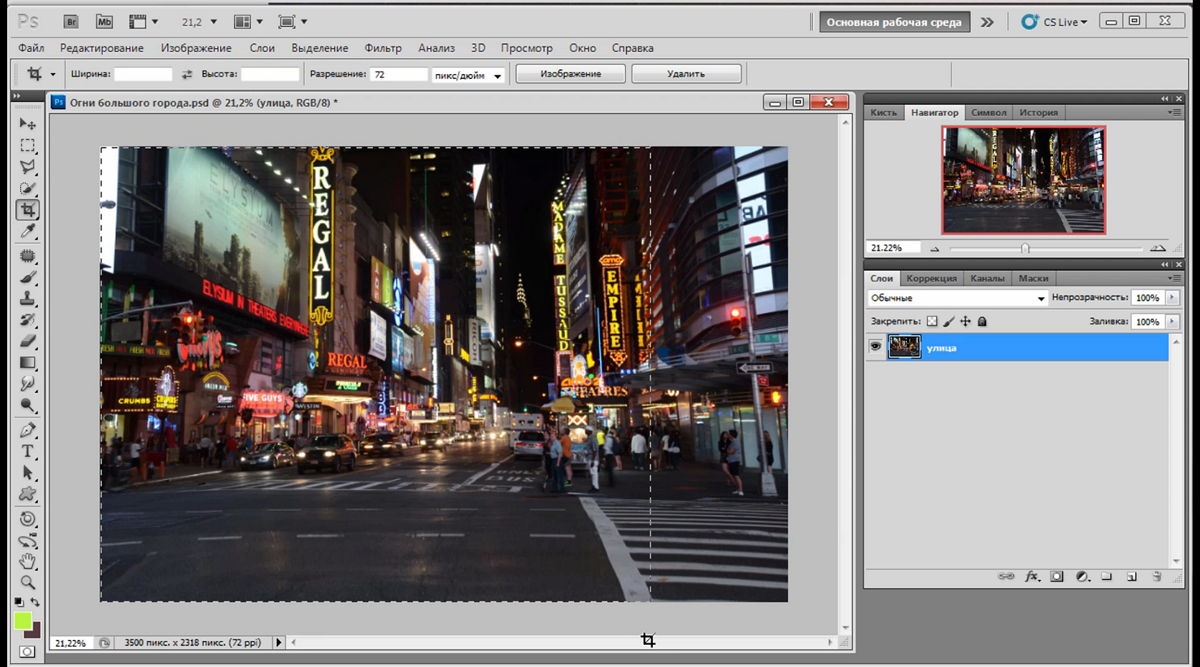Create a new layer
Viewport: 1200px width, 667px height.
tap(1132, 576)
